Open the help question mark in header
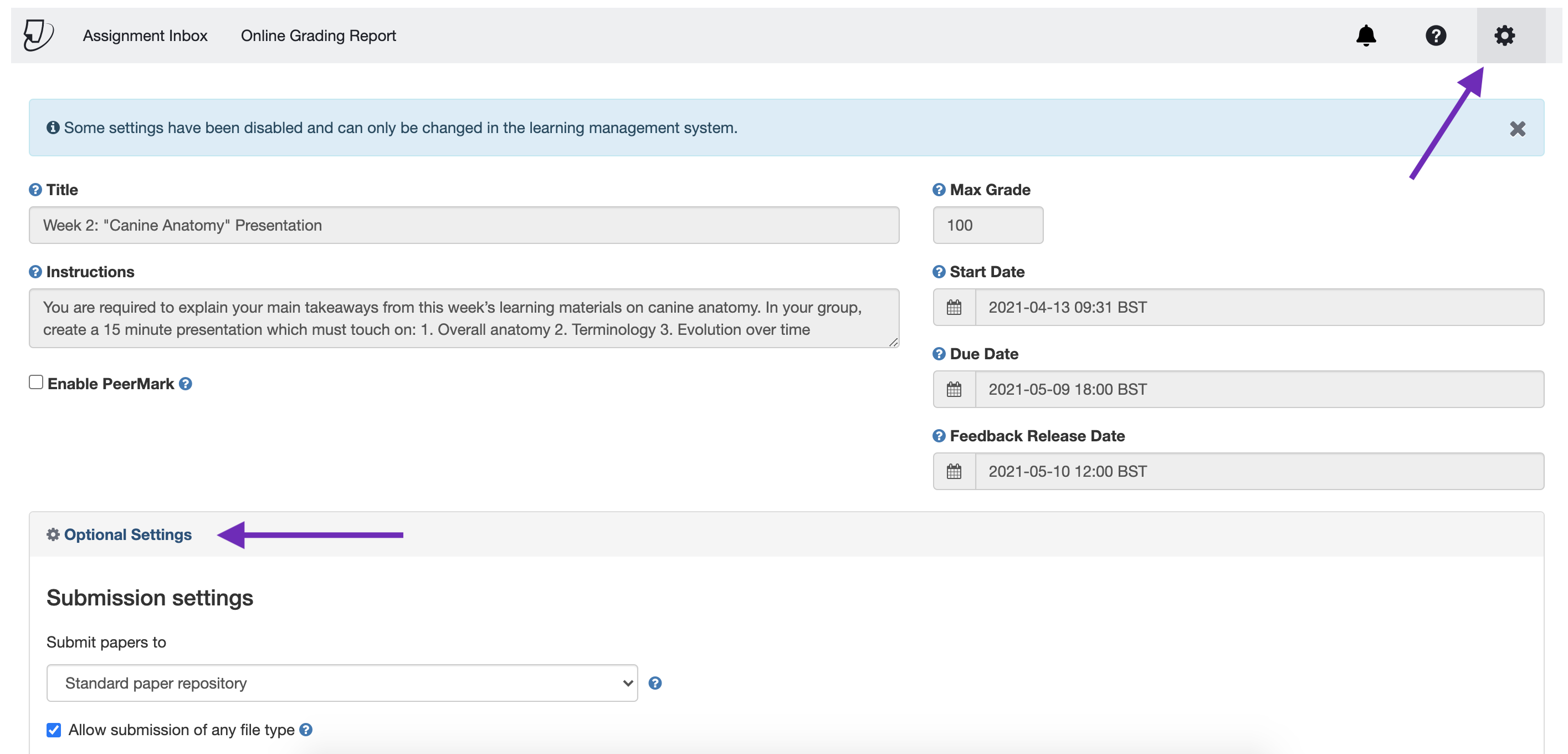Image resolution: width=1568 pixels, height=754 pixels. (x=1436, y=35)
